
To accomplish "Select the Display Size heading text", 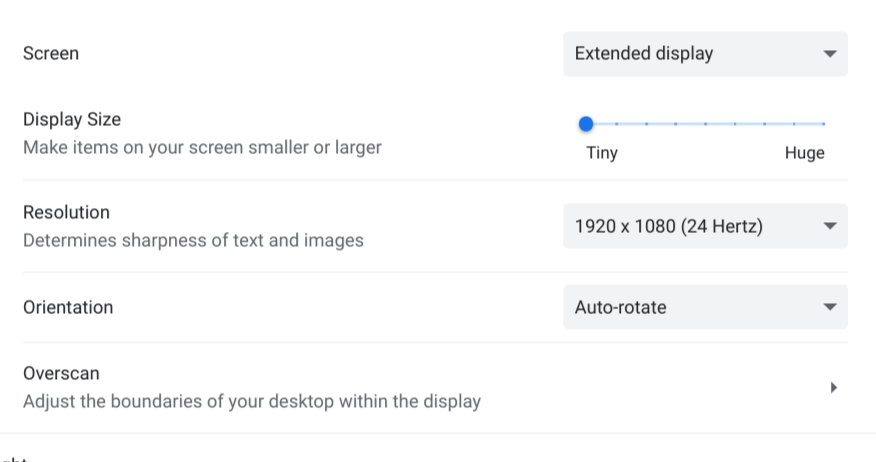I will pyautogui.click(x=72, y=120).
